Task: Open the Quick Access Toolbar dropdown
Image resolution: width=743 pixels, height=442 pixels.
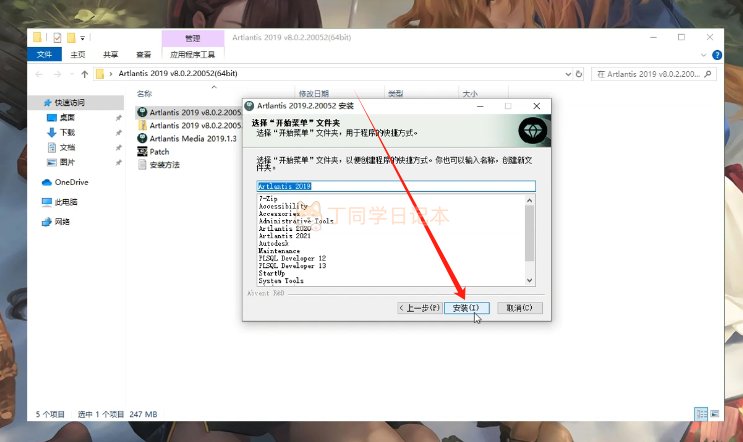Action: (82, 38)
